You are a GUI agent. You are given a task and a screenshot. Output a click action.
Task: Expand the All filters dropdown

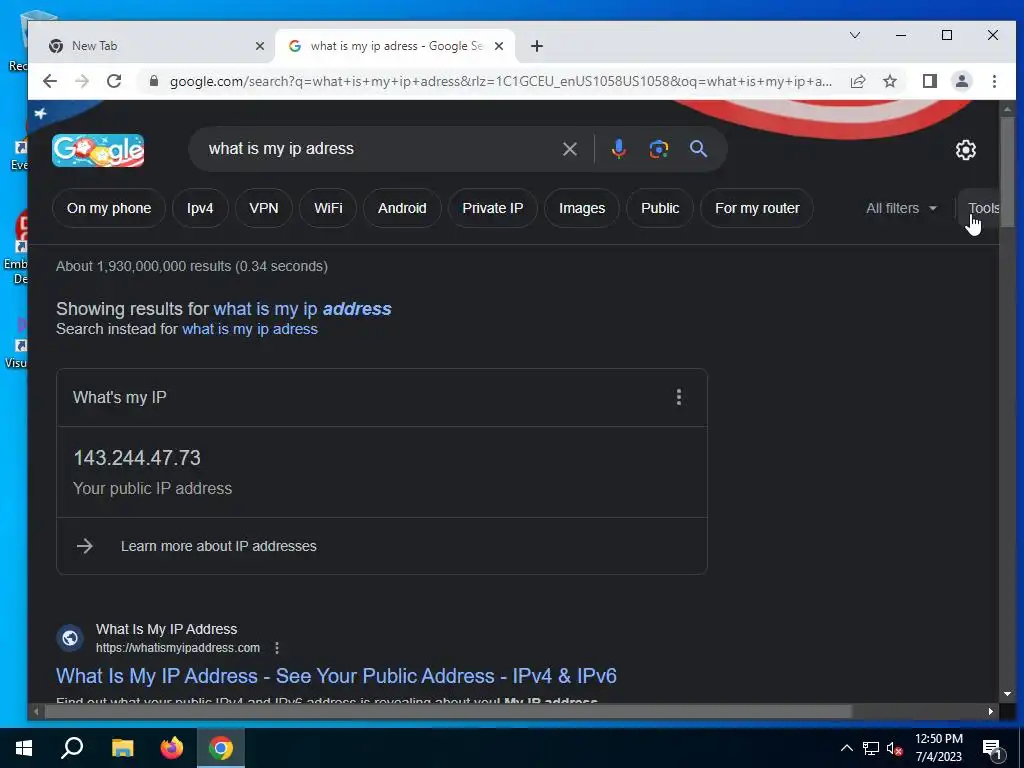901,208
